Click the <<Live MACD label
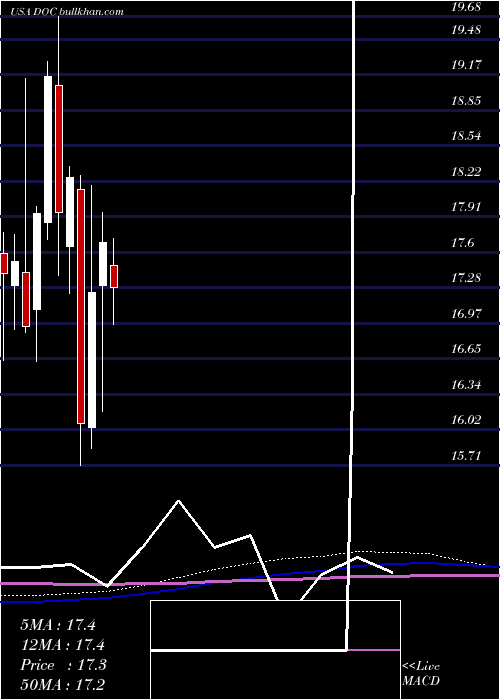 [x=421, y=674]
